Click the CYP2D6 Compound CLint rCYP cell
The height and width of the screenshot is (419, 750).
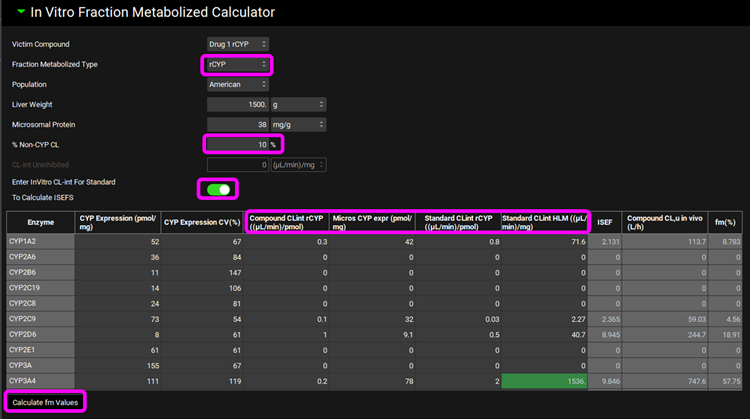click(x=287, y=335)
